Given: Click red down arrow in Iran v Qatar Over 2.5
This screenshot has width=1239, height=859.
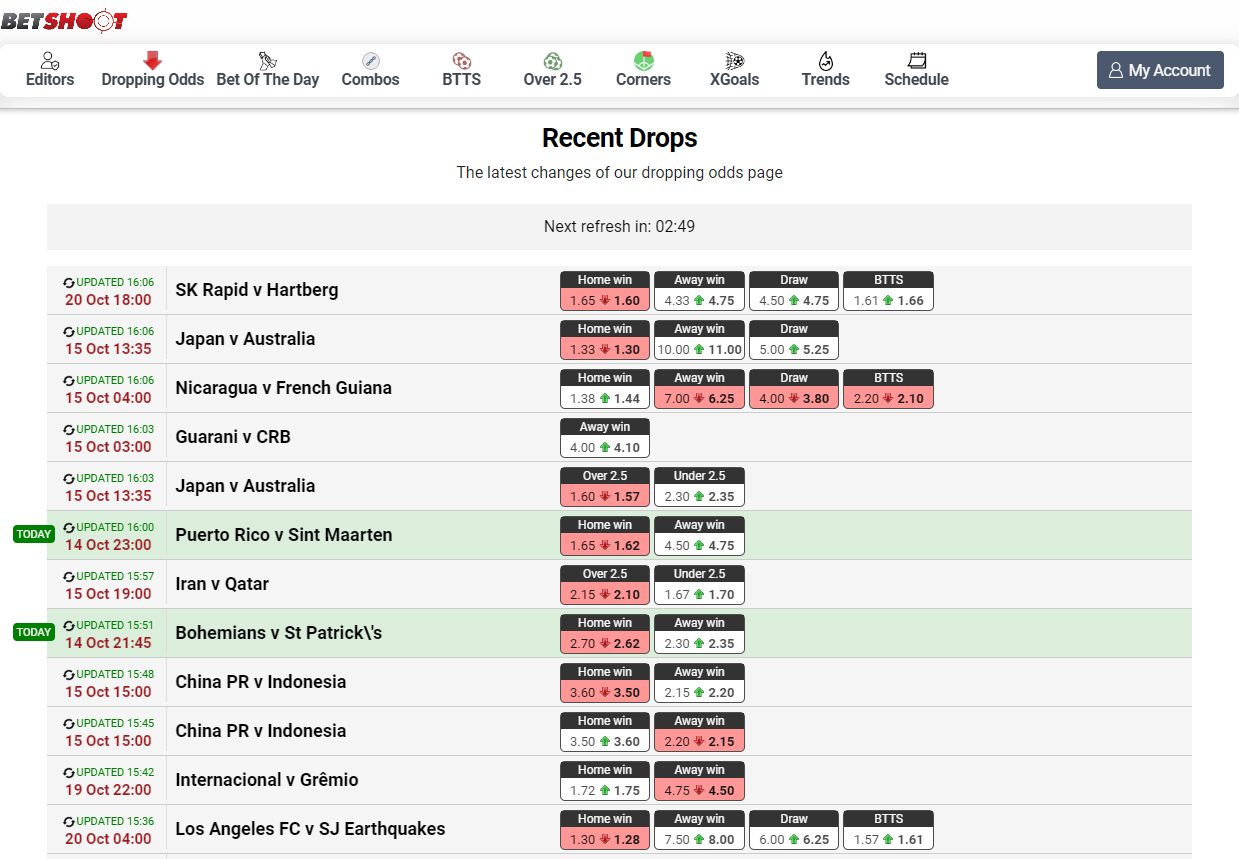Looking at the screenshot, I should (x=605, y=594).
